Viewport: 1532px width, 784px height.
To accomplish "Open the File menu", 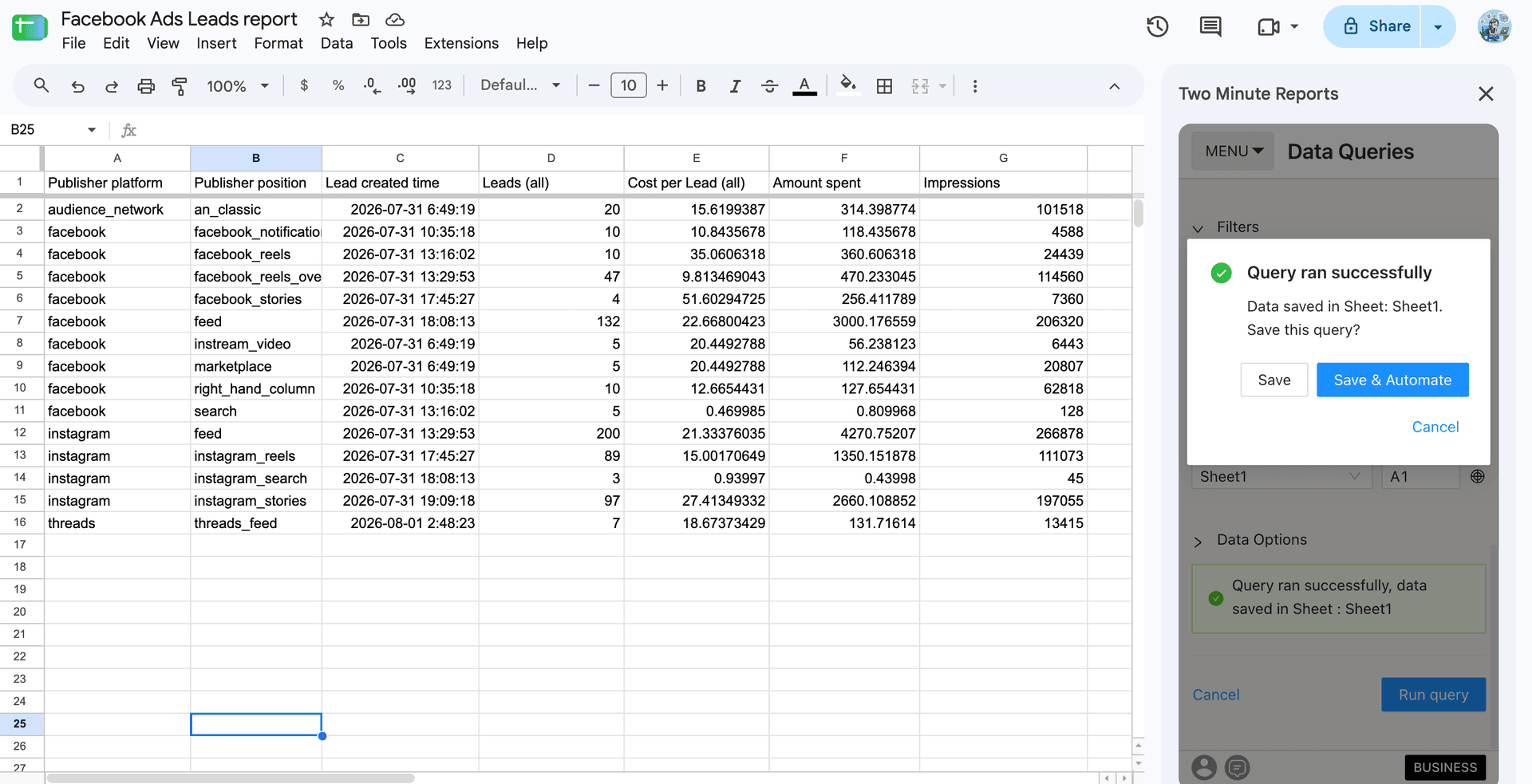I will pos(73,43).
